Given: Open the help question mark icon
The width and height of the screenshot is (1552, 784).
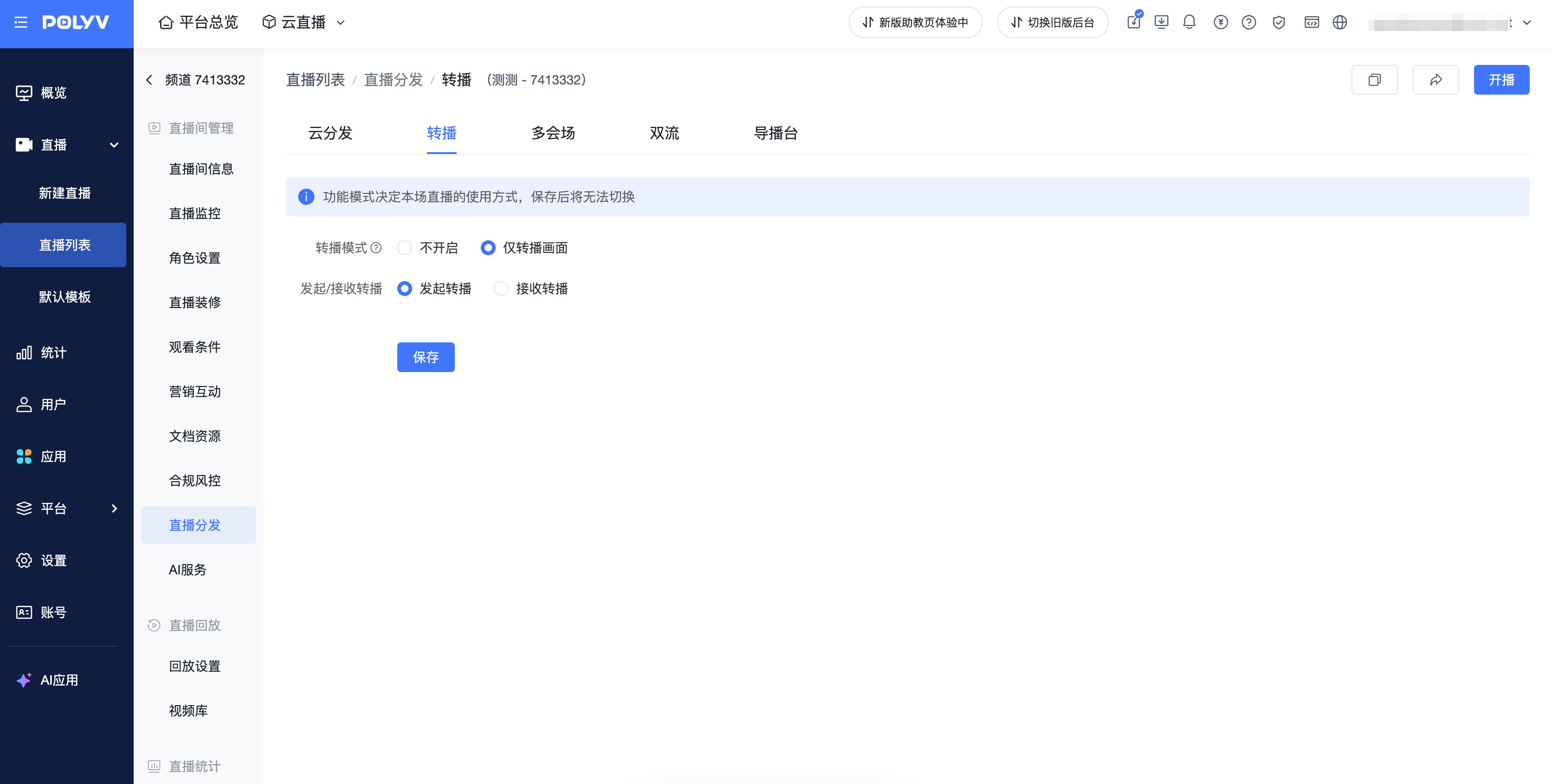Looking at the screenshot, I should (x=1249, y=22).
